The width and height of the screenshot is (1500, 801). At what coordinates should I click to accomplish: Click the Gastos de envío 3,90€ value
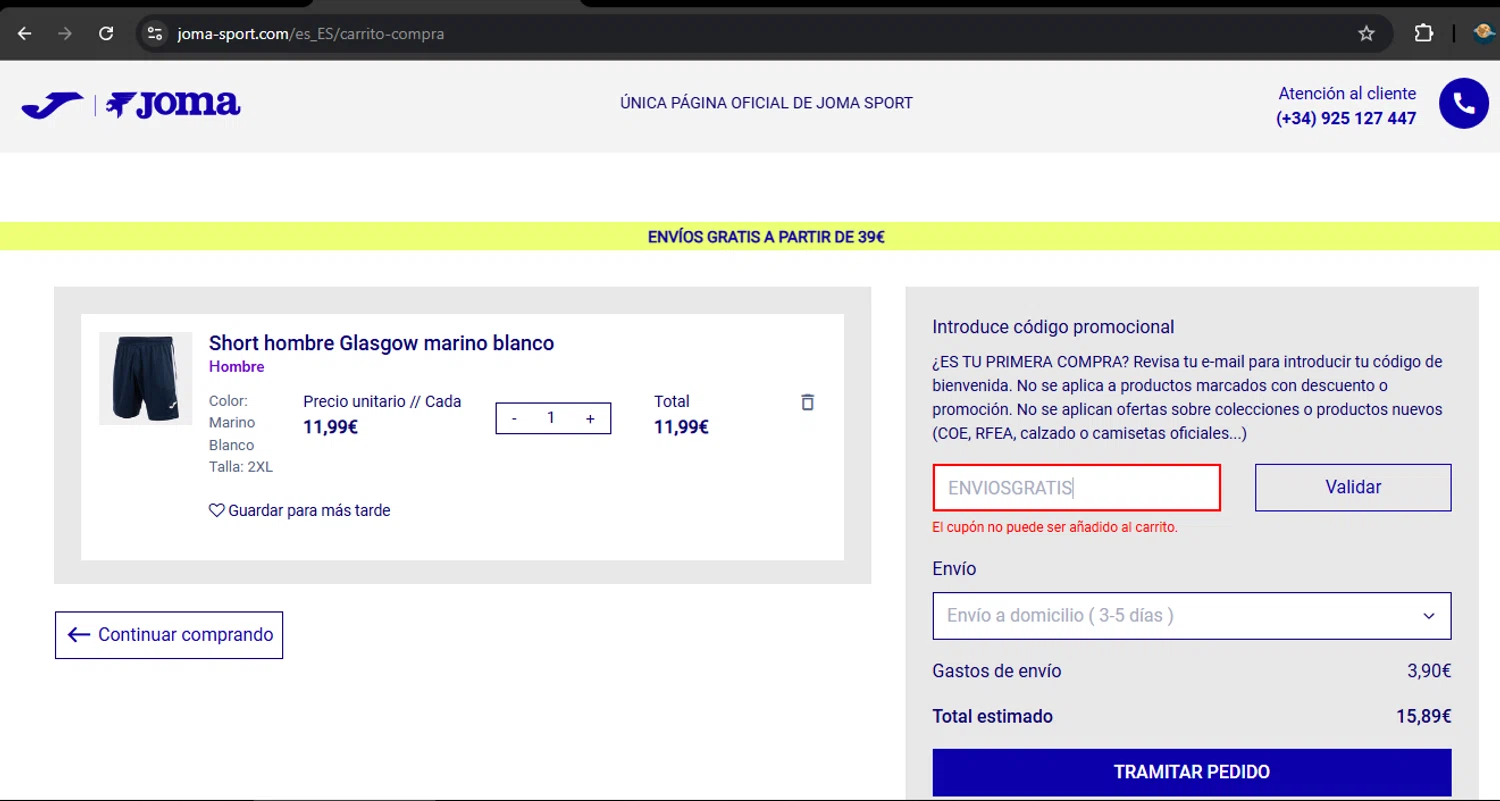(1429, 671)
